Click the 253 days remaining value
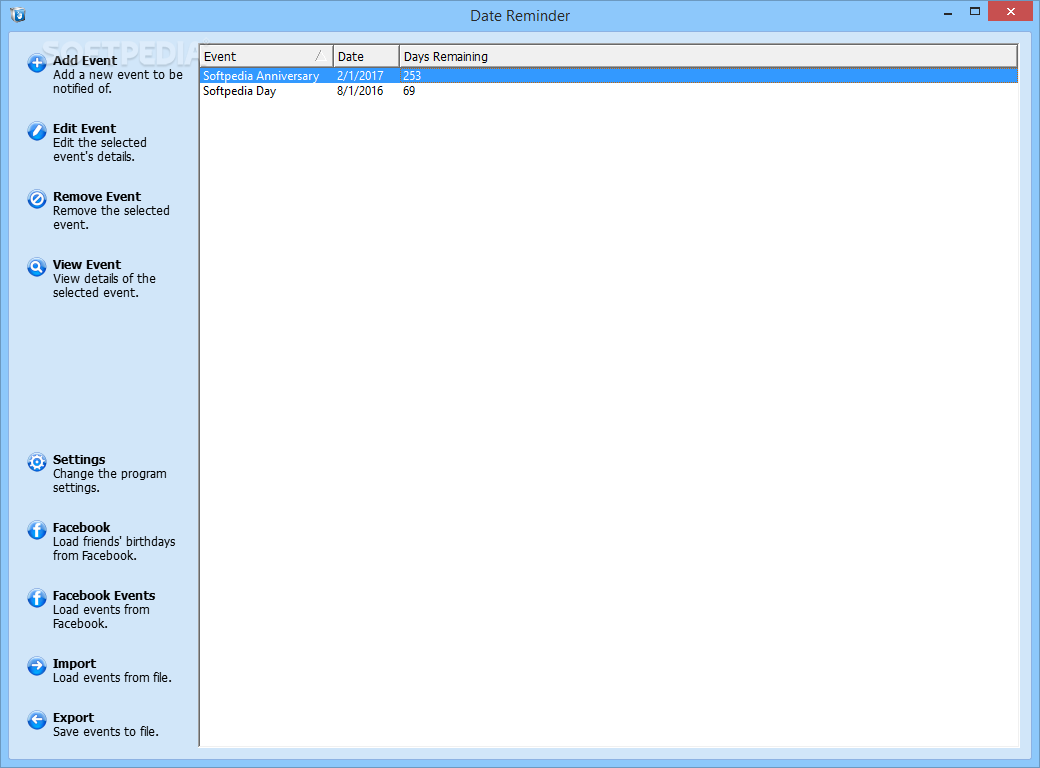This screenshot has height=768, width=1040. tap(412, 76)
